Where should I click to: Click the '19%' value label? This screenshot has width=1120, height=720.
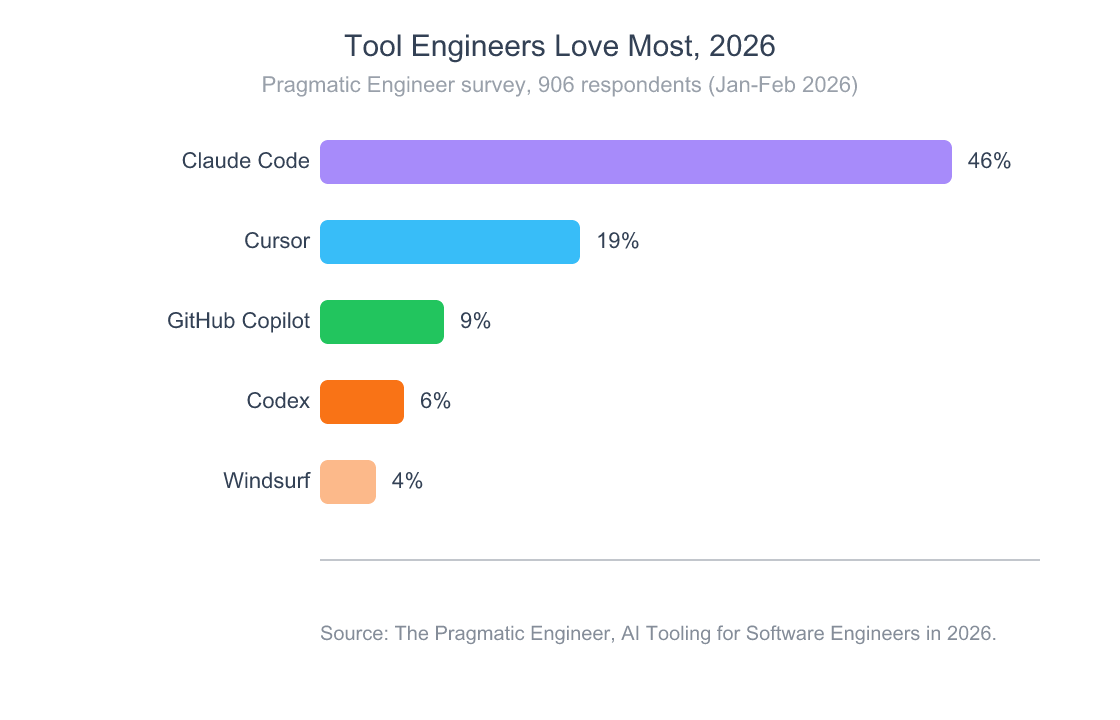(618, 241)
